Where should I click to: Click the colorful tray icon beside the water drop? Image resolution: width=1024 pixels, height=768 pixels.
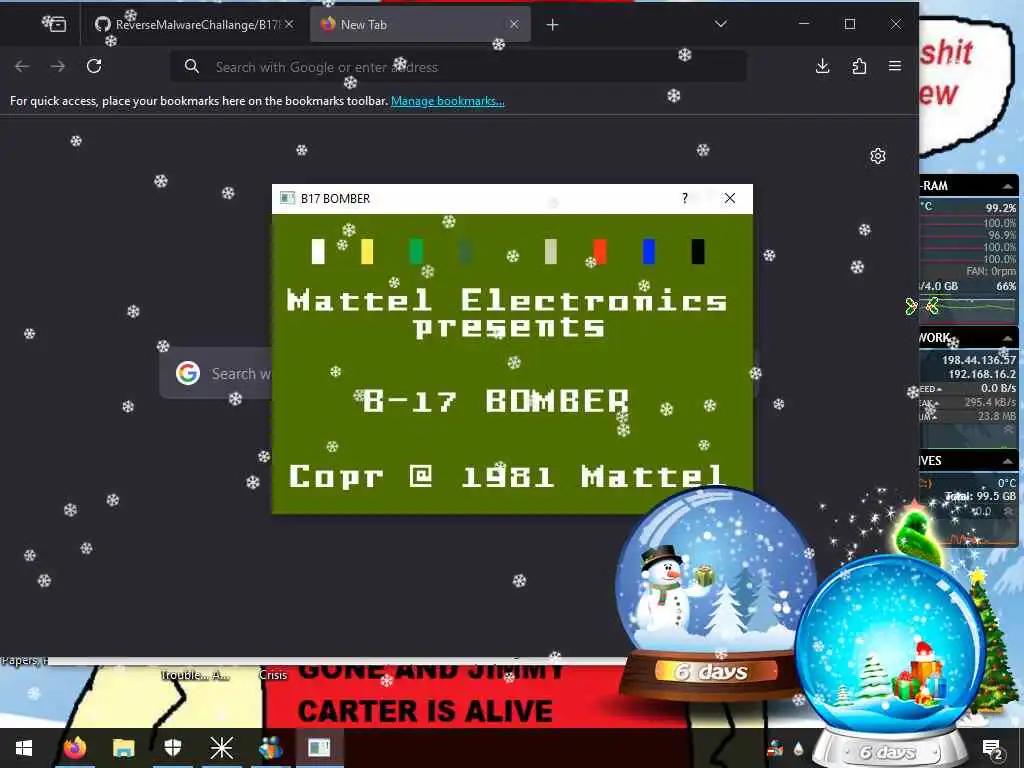point(775,749)
